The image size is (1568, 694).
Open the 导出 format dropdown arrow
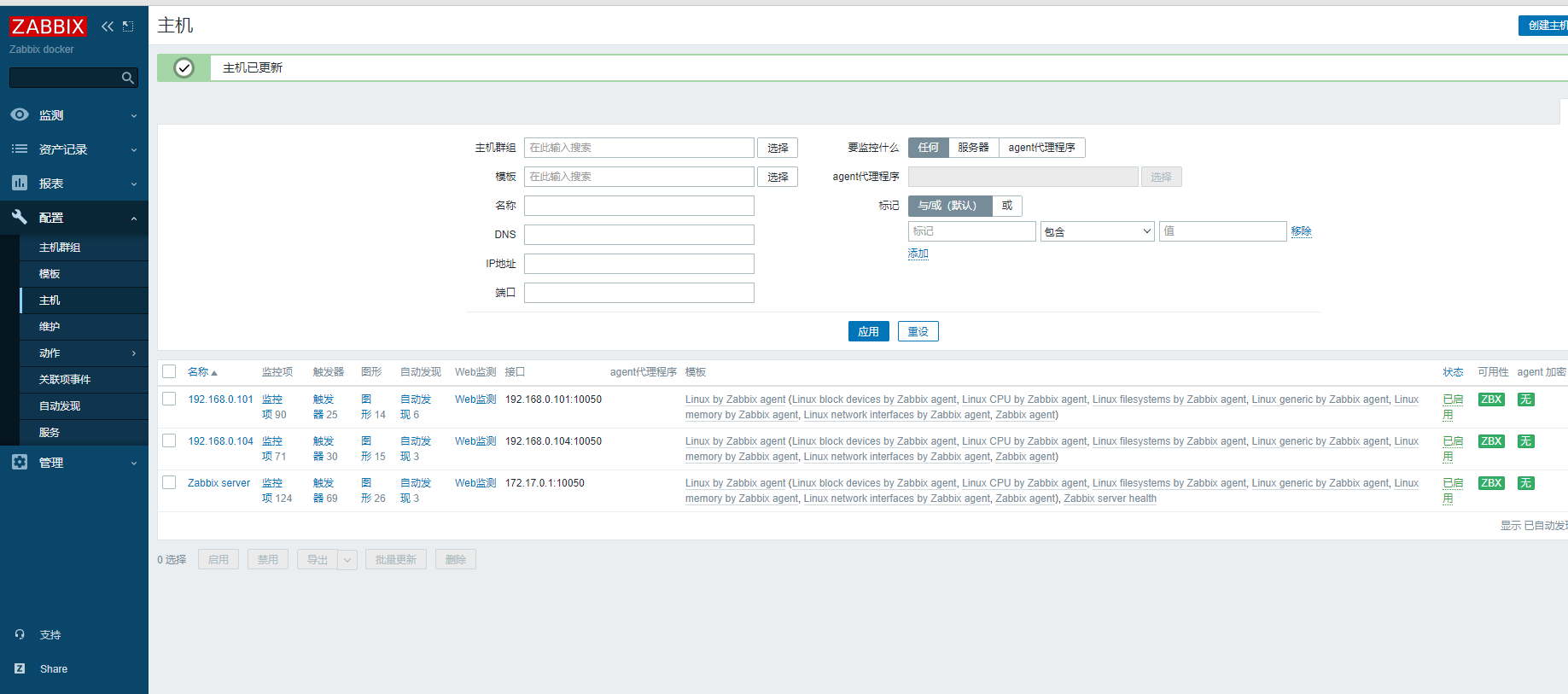click(x=347, y=560)
